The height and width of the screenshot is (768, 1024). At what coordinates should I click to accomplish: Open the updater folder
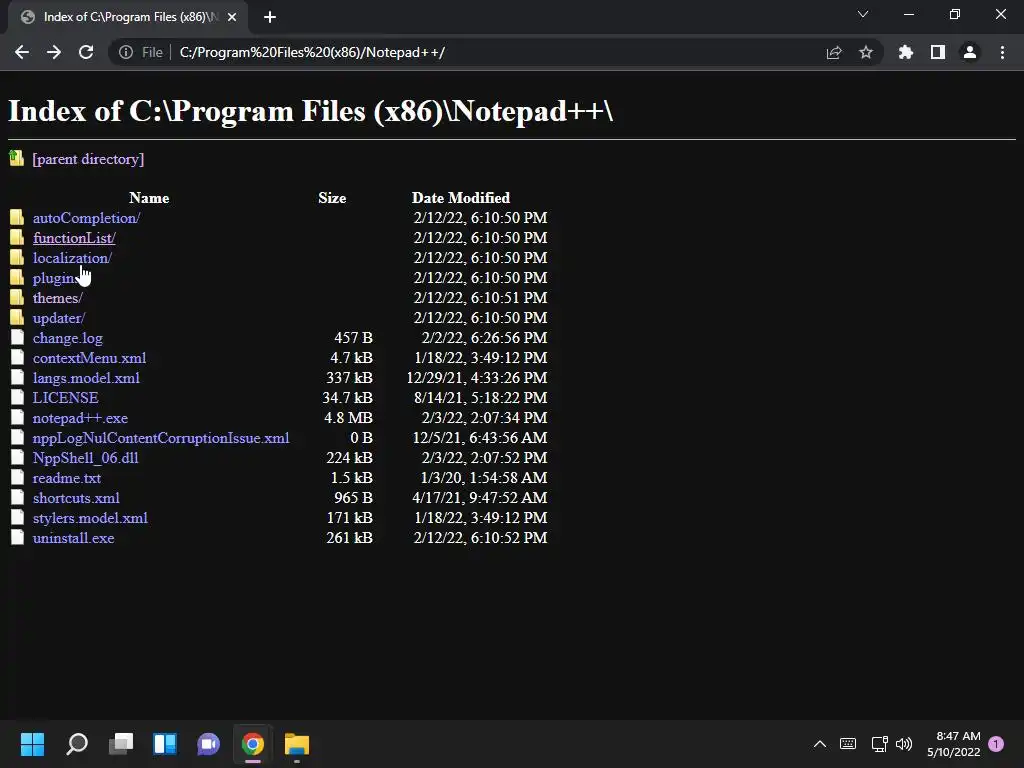pos(59,318)
